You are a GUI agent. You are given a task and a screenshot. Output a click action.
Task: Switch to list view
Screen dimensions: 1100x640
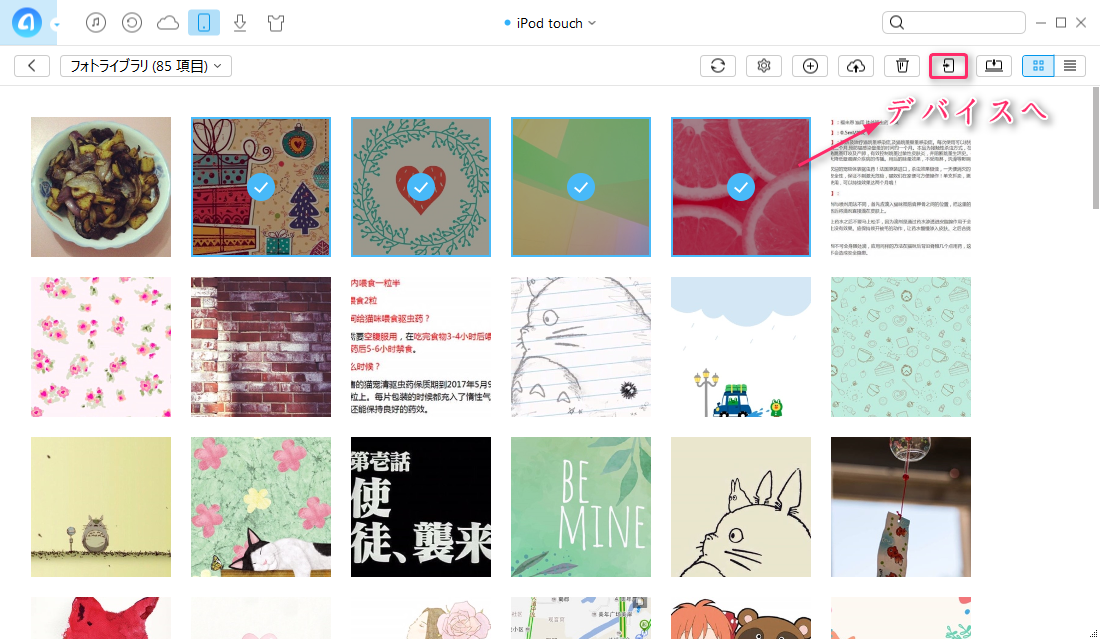click(x=1070, y=65)
